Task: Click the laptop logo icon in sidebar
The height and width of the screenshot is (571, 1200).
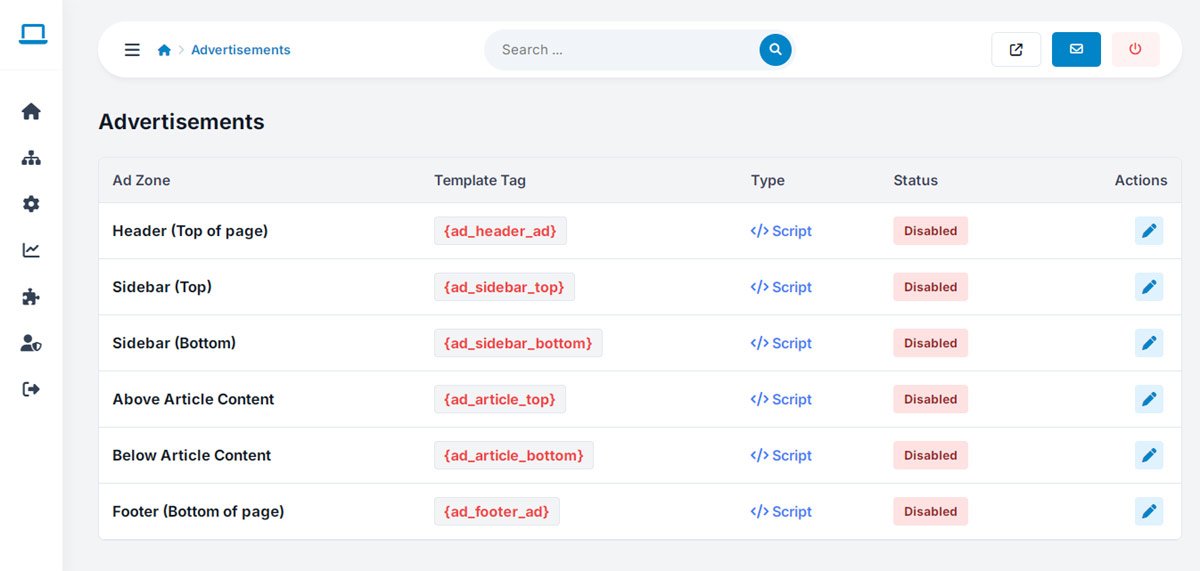Action: pyautogui.click(x=32, y=34)
